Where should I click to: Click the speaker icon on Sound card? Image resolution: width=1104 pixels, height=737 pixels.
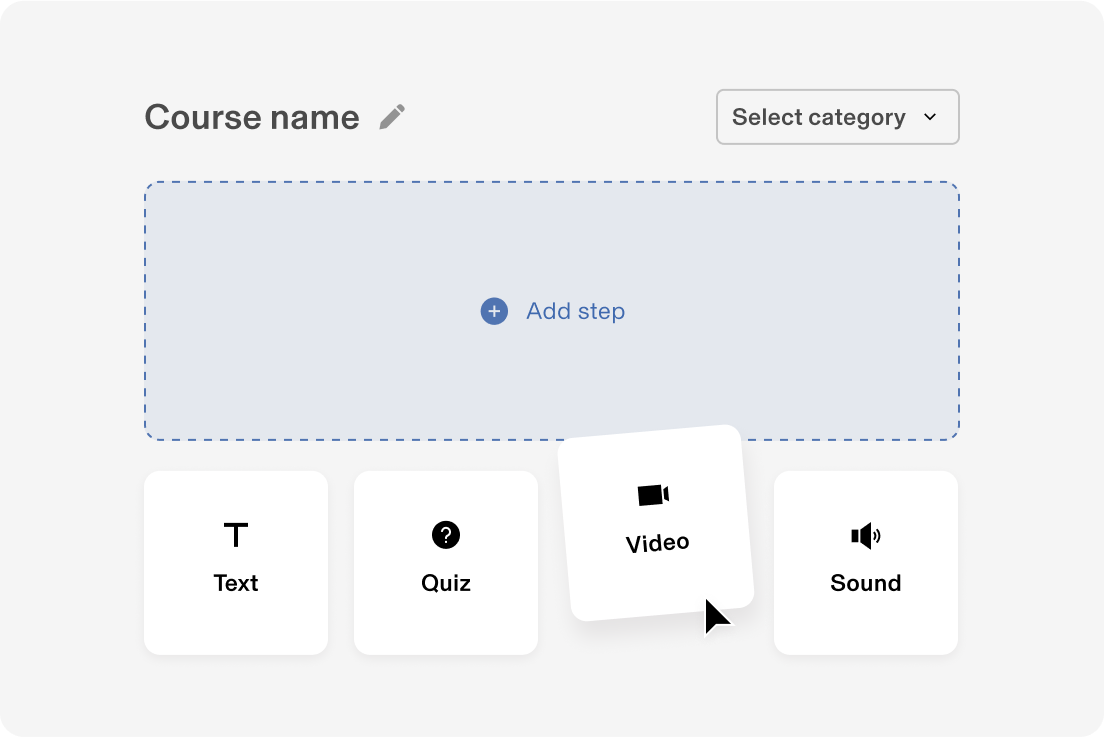(x=866, y=536)
